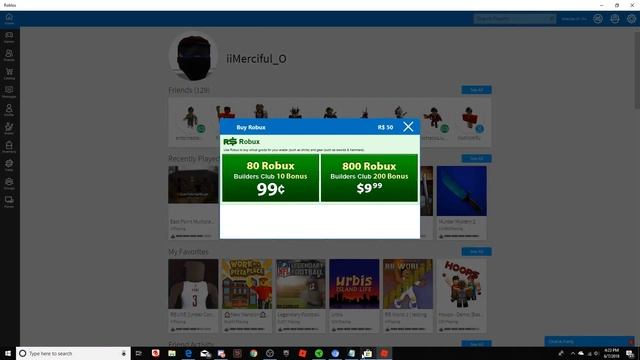This screenshot has width=640, height=360.
Task: Open Urbis Island Life thumbnail
Action: [354, 284]
